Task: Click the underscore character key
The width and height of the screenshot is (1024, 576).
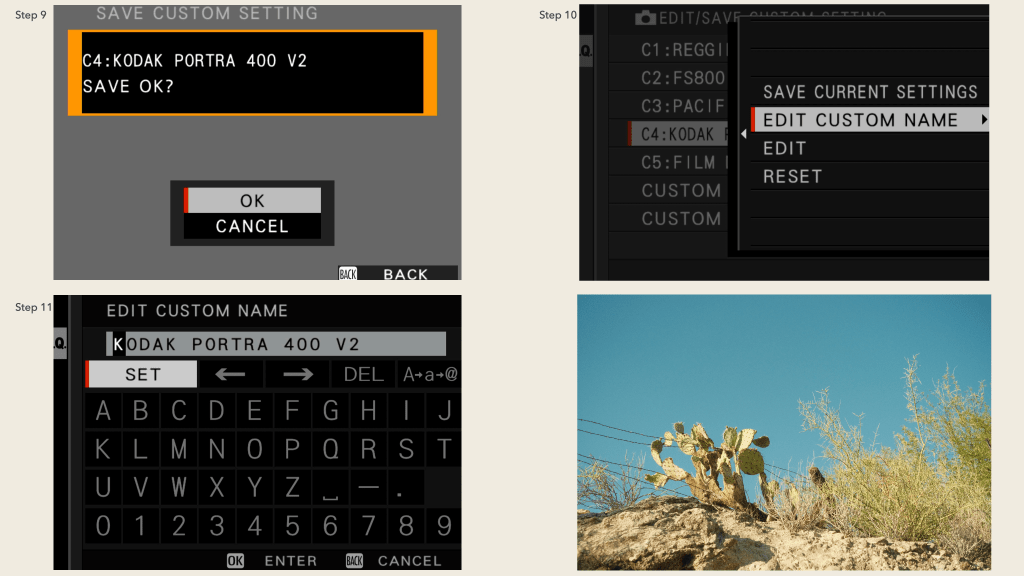Action: (x=330, y=488)
